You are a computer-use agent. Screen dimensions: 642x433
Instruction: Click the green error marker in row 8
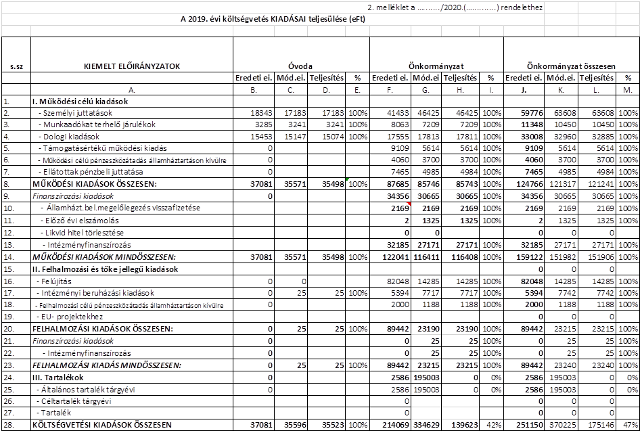[347, 179]
